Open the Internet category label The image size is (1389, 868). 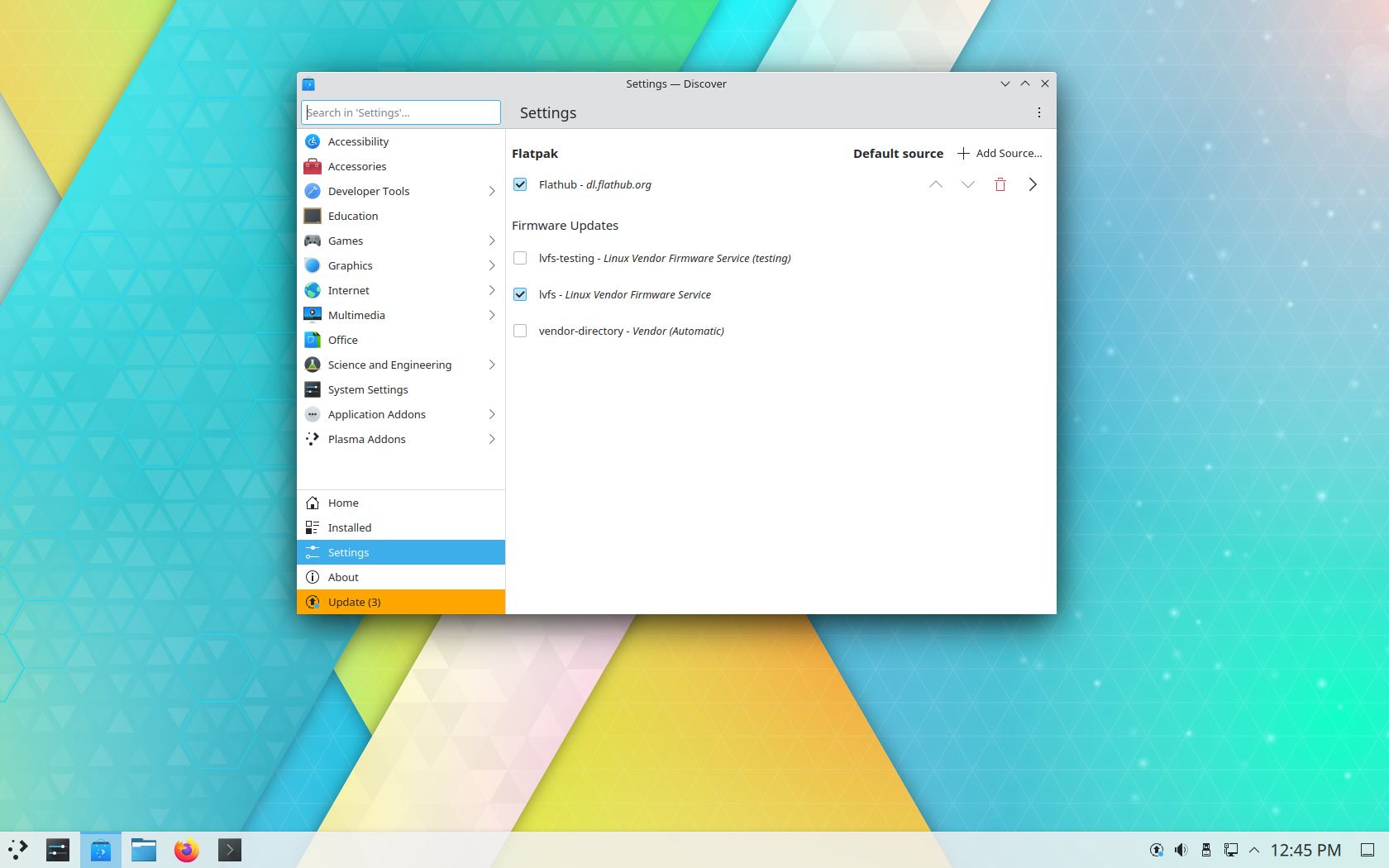click(348, 290)
